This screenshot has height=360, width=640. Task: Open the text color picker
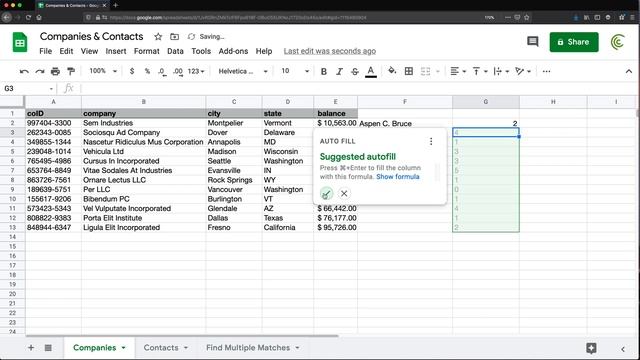[x=371, y=71]
